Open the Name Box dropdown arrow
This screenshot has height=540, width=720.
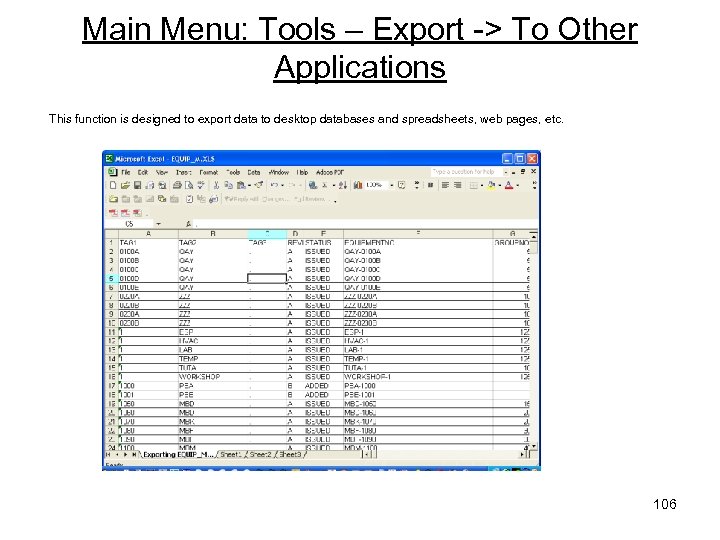click(x=158, y=224)
